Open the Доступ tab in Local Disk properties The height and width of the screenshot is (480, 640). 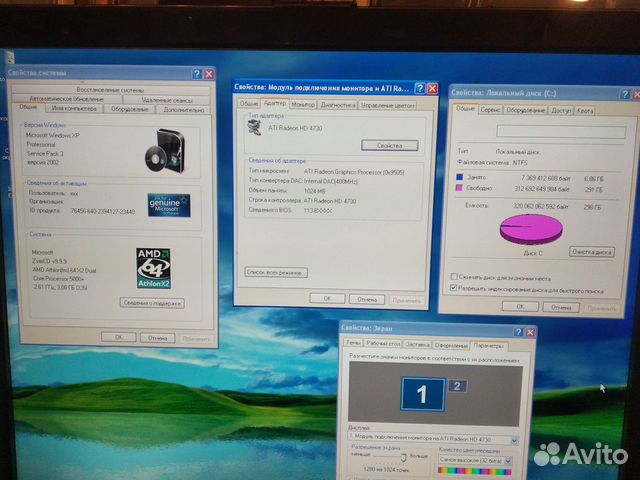(x=561, y=111)
